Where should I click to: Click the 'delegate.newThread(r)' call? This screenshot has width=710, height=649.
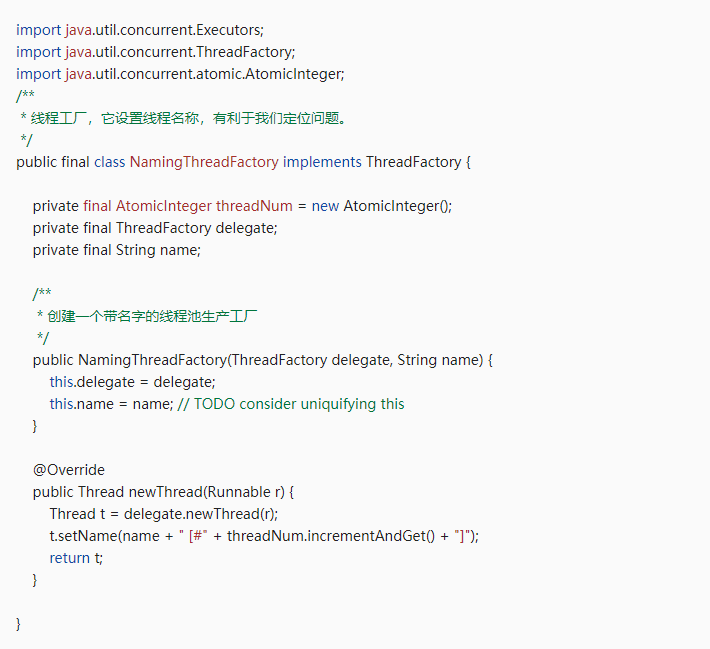pos(200,514)
